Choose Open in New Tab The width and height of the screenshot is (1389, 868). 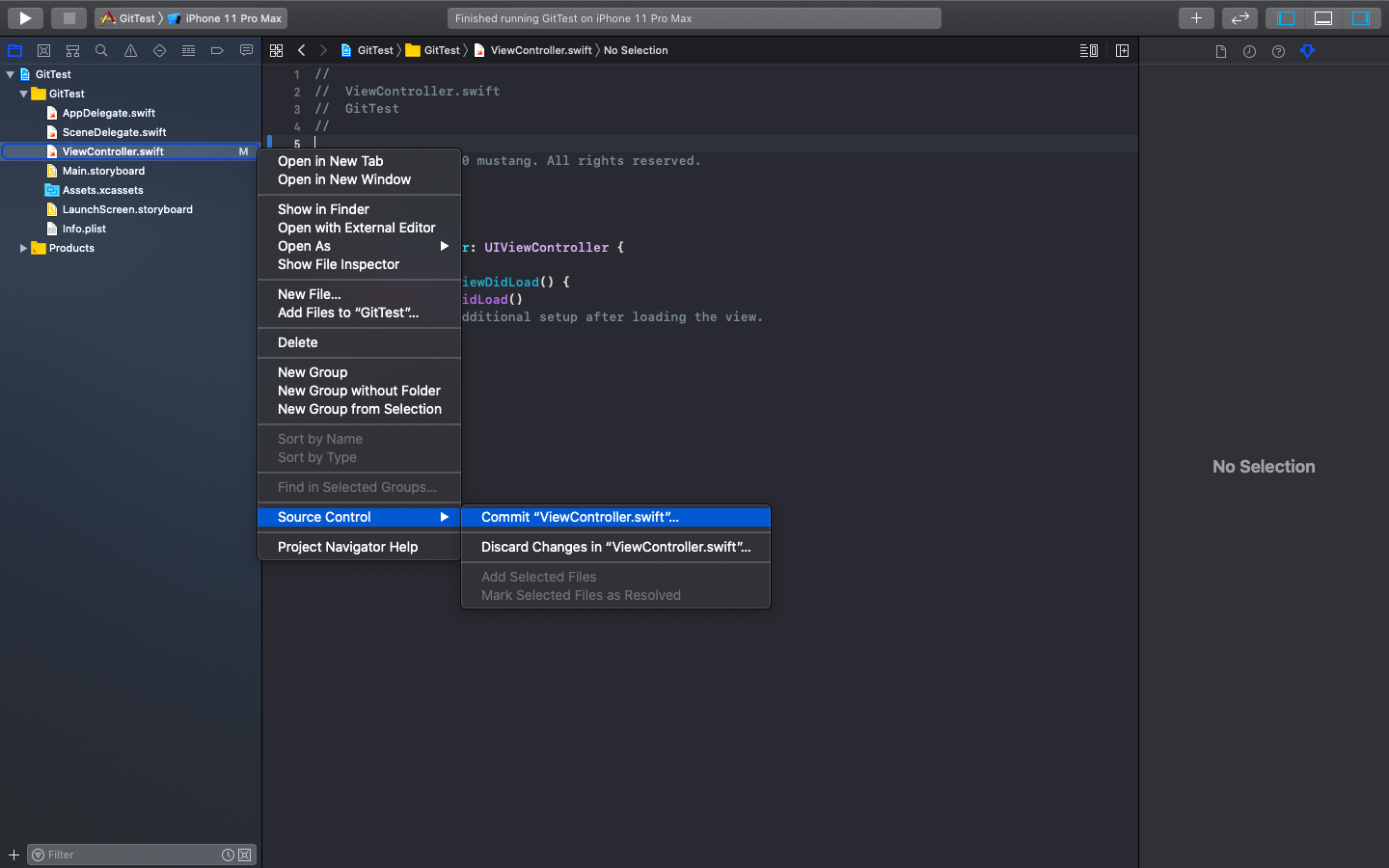pos(359,161)
